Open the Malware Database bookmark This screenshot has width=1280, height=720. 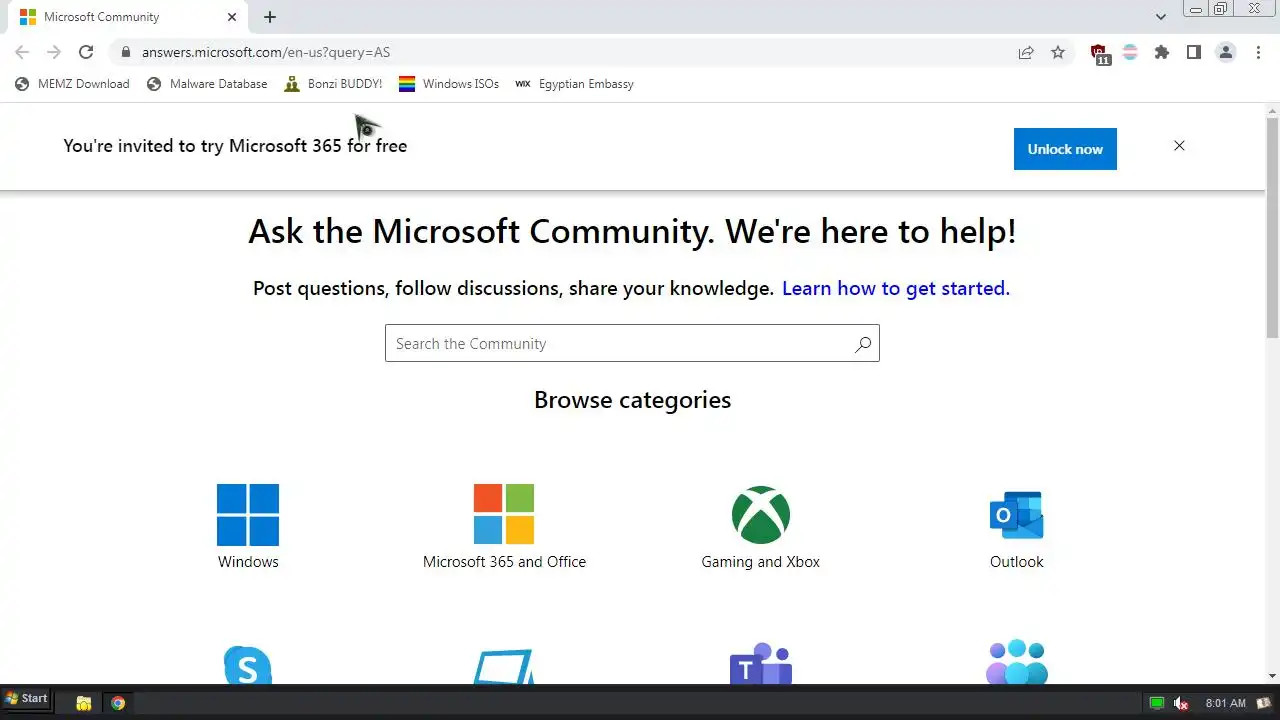[207, 84]
